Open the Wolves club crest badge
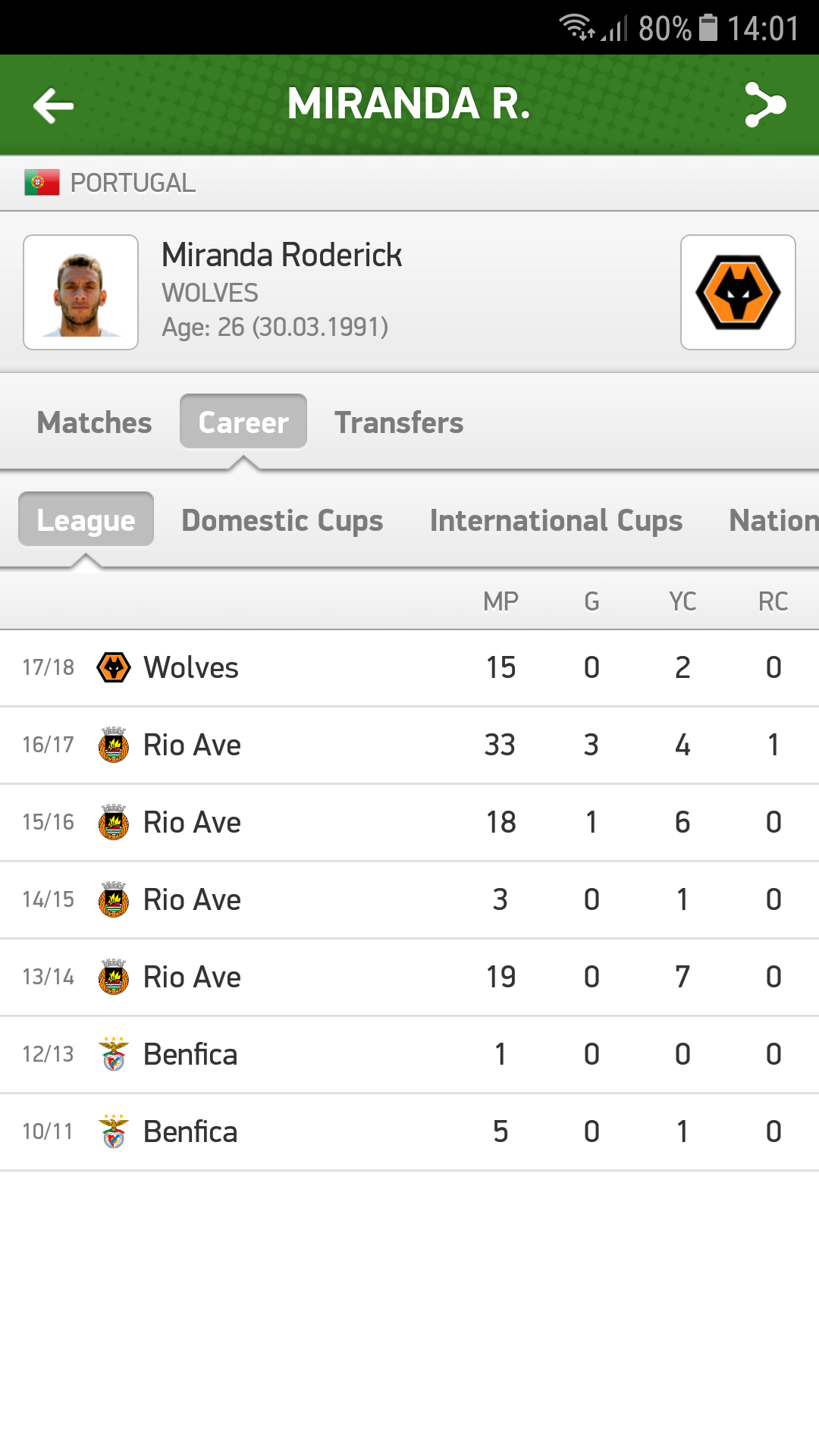This screenshot has height=1456, width=819. click(738, 292)
